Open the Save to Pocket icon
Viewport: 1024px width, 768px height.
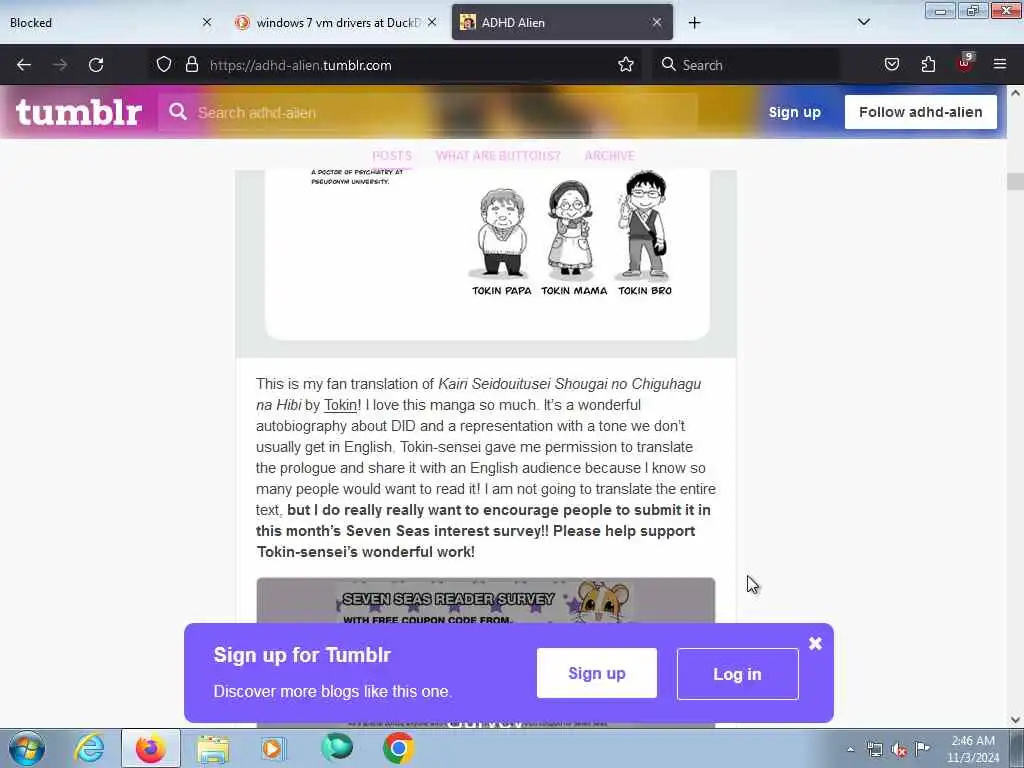click(891, 64)
